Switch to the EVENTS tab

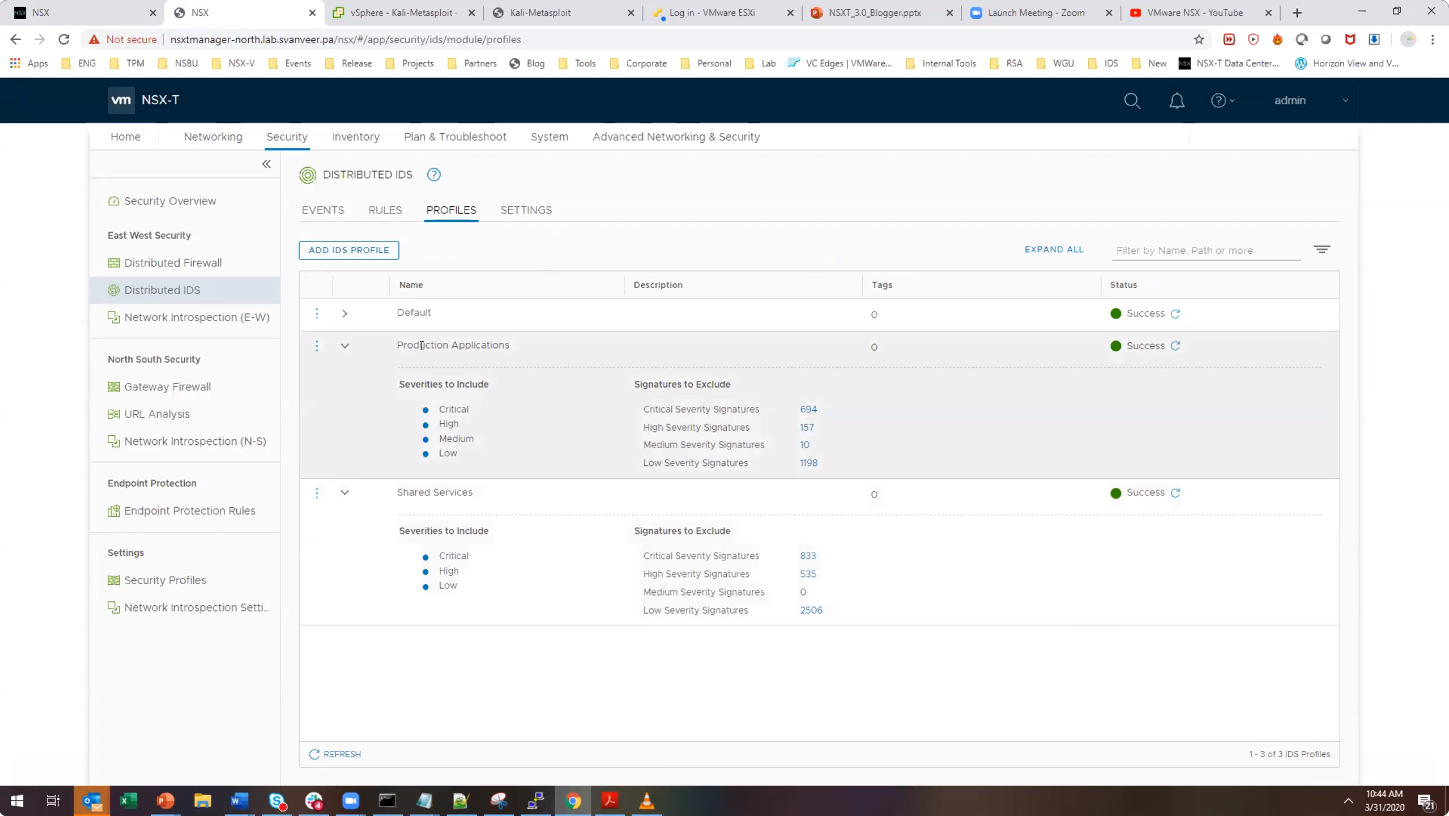(323, 210)
